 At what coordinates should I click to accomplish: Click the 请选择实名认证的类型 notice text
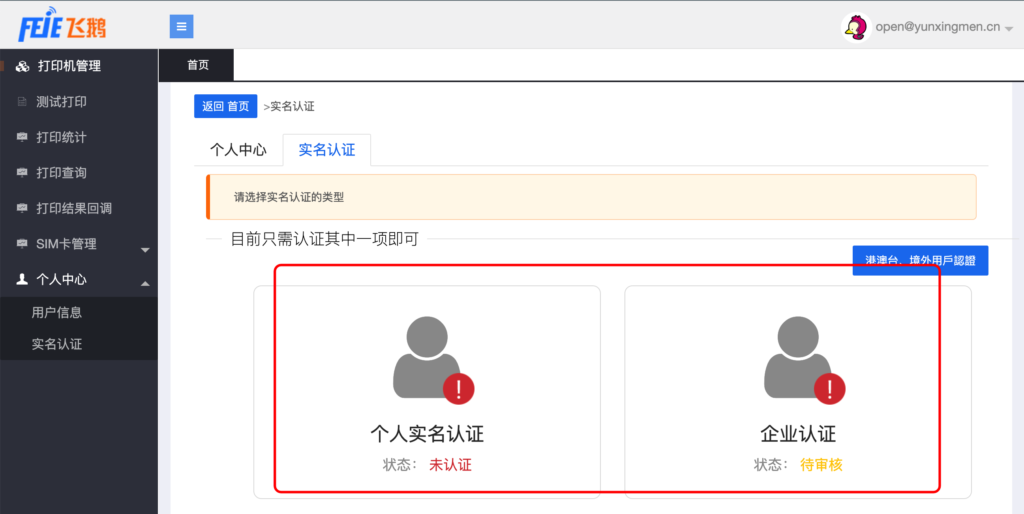[x=289, y=197]
